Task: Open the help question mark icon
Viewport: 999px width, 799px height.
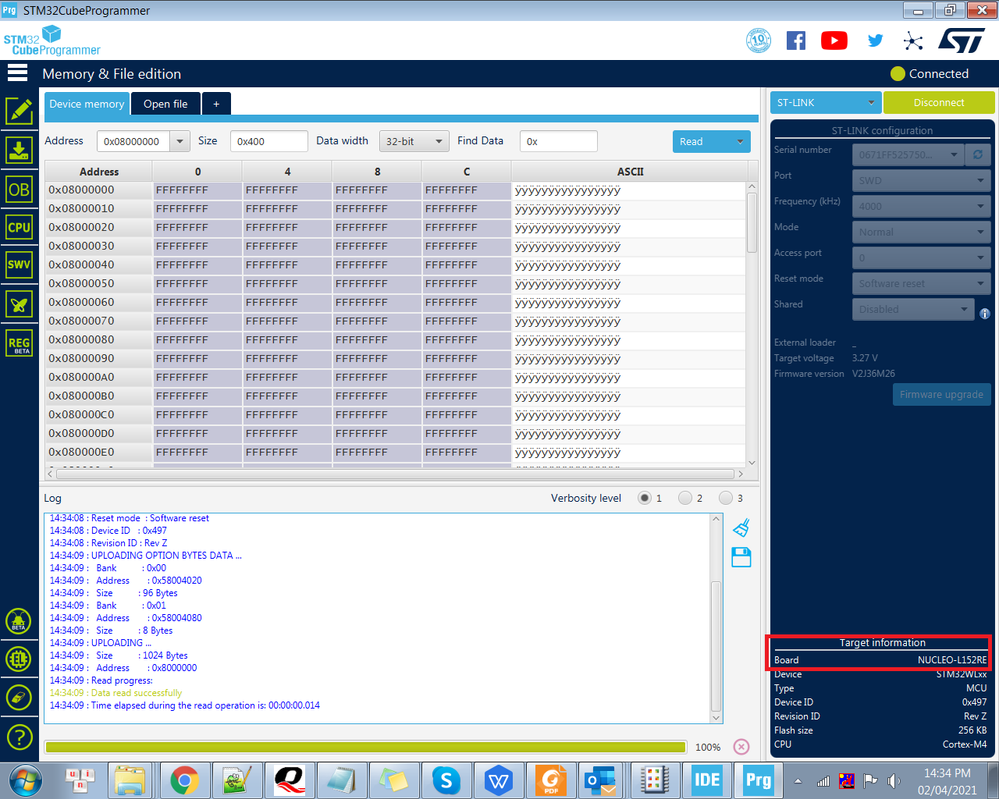Action: pos(19,737)
